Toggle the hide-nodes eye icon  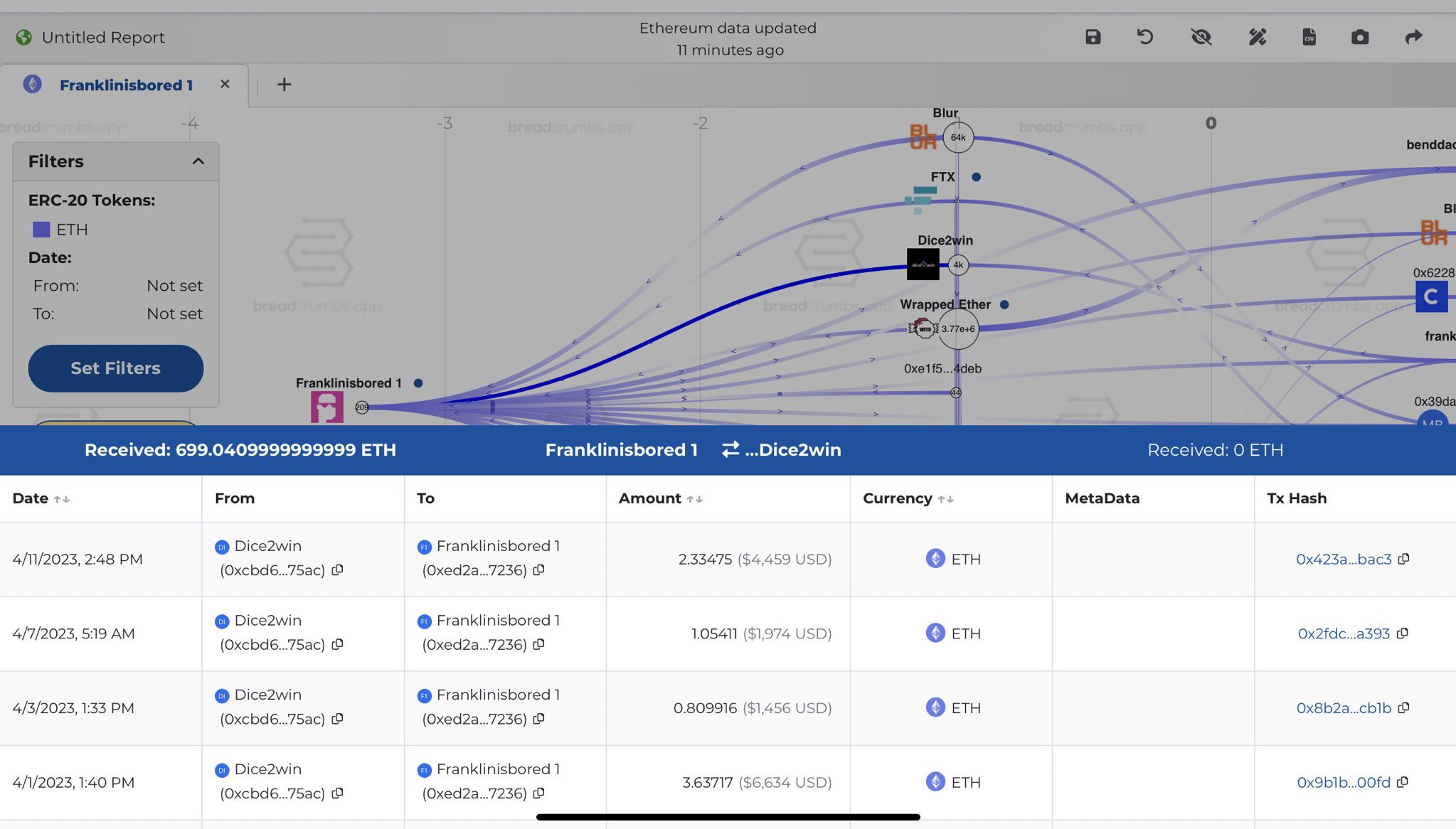pyautogui.click(x=1201, y=37)
